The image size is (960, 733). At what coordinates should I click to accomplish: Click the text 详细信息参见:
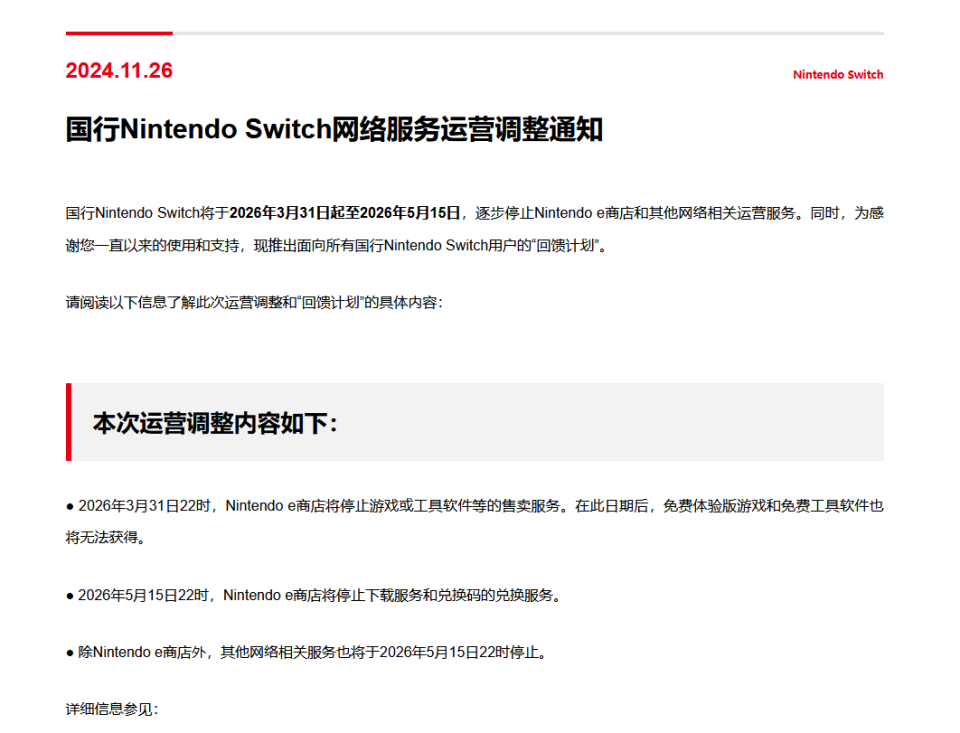tap(112, 709)
